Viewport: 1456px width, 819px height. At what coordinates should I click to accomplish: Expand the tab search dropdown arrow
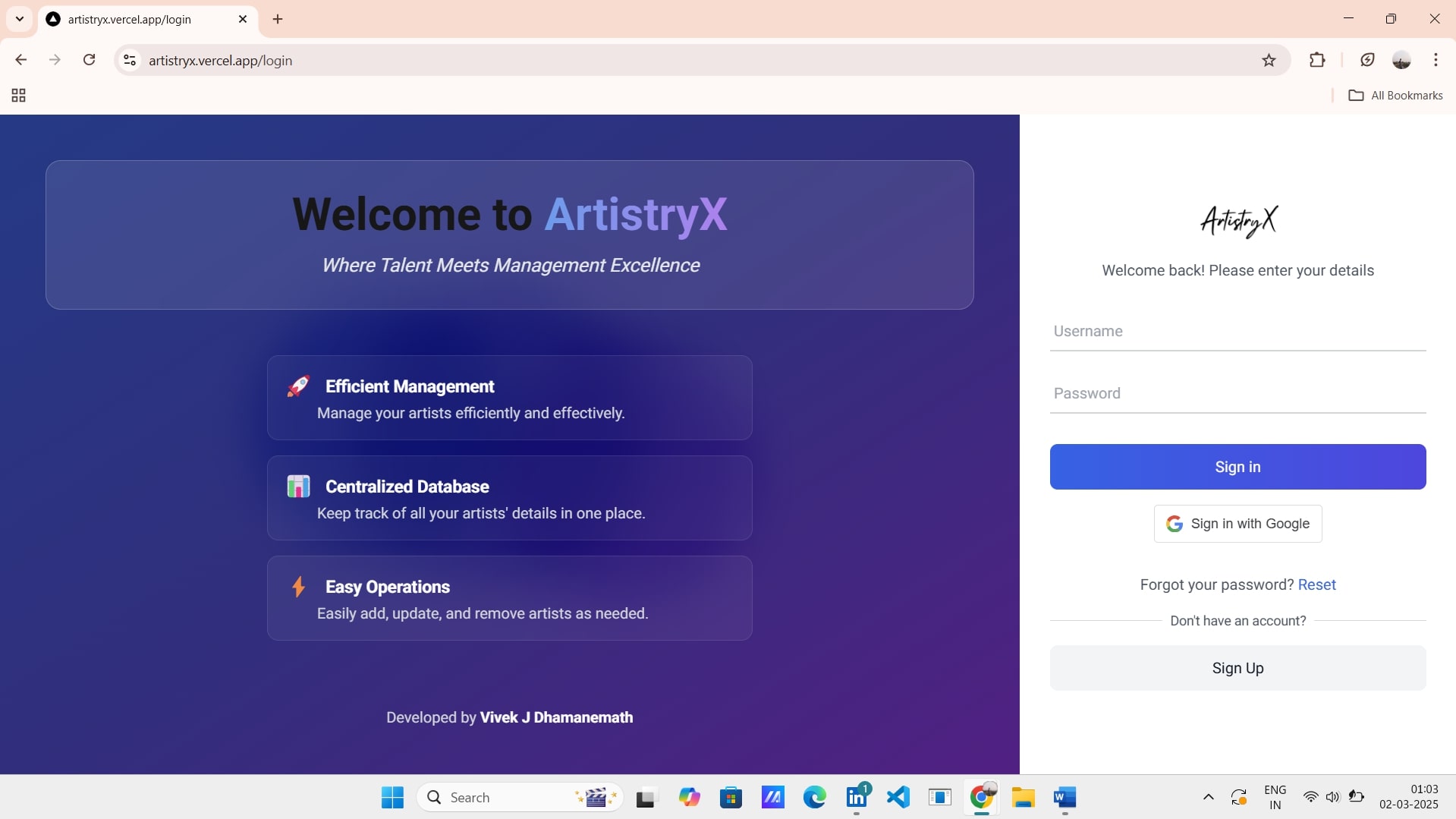coord(20,19)
